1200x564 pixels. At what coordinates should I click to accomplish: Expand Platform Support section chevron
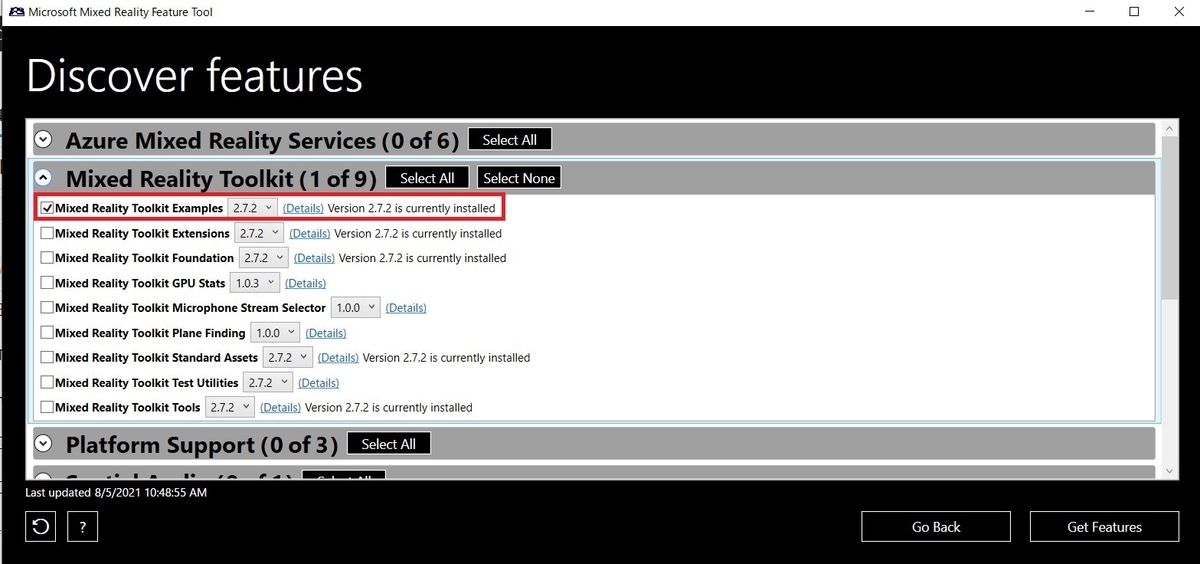coord(43,443)
